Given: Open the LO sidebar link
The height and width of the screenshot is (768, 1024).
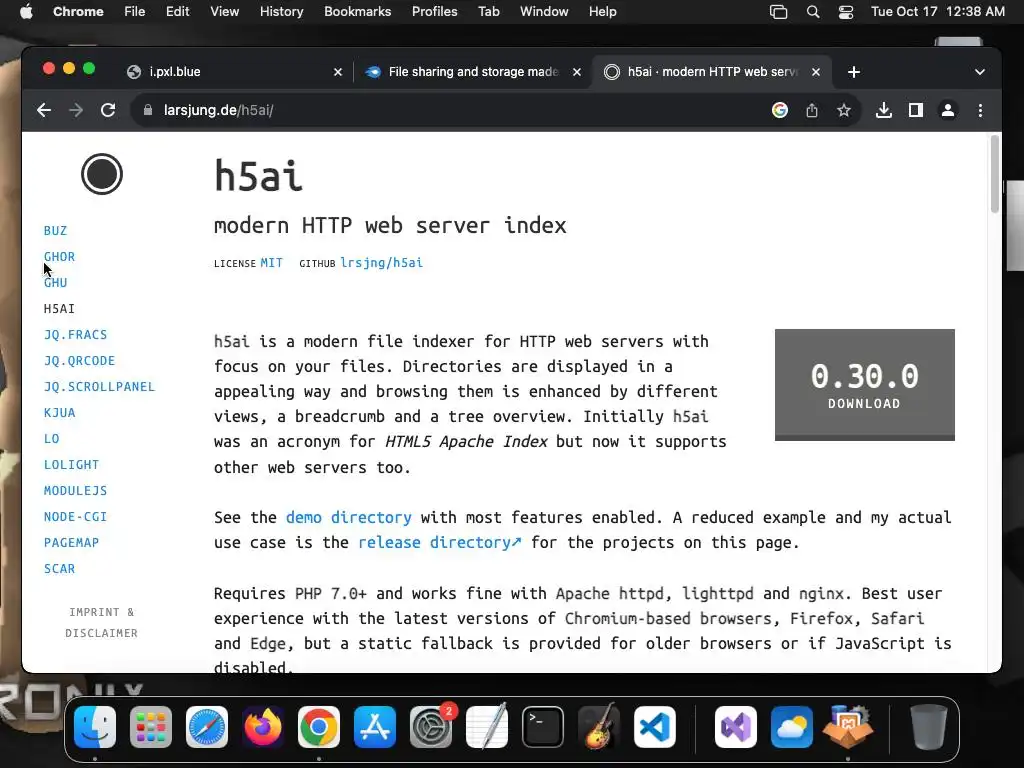Looking at the screenshot, I should click(x=52, y=439).
